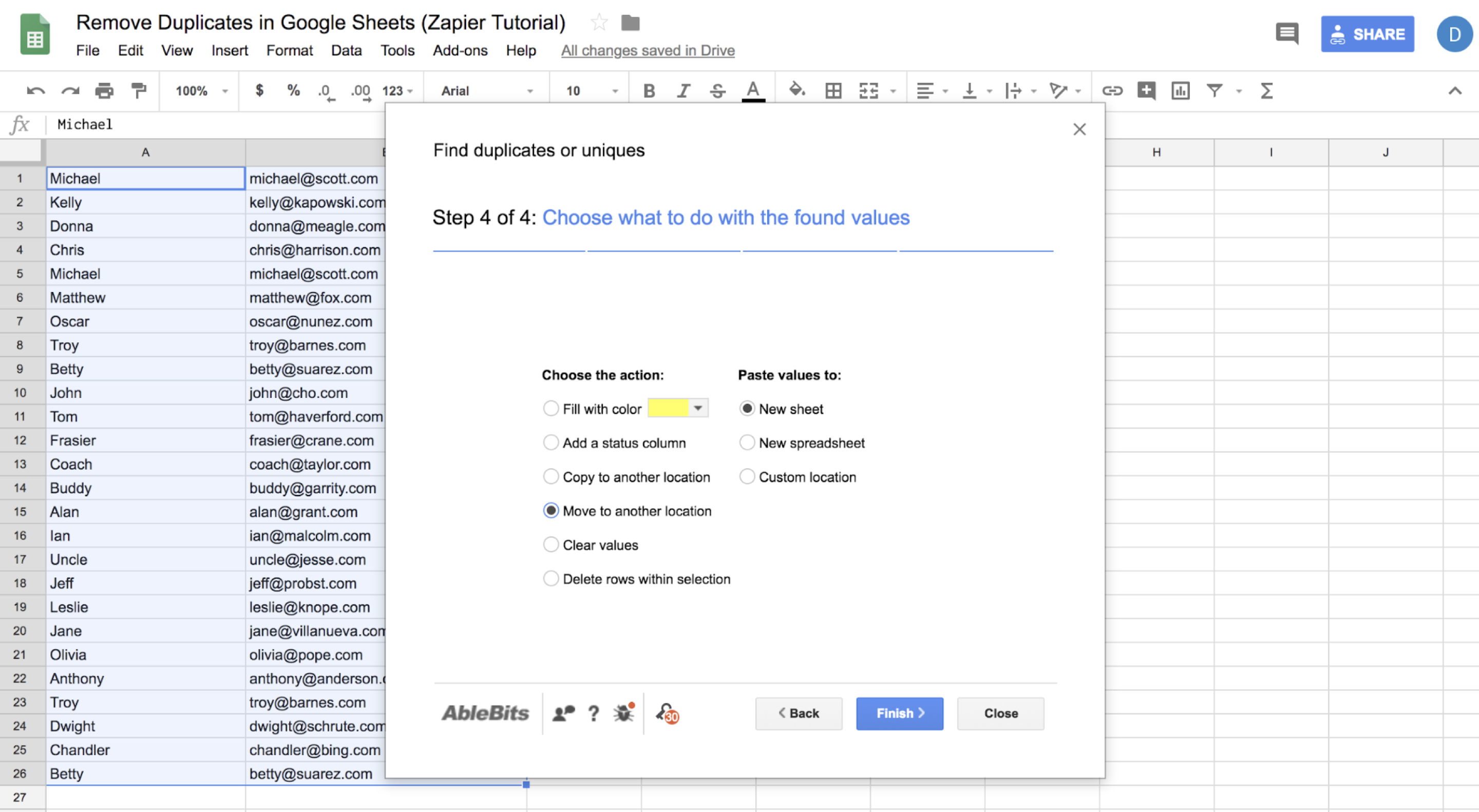
Task: Click the strikethrough formatting icon
Action: click(717, 90)
